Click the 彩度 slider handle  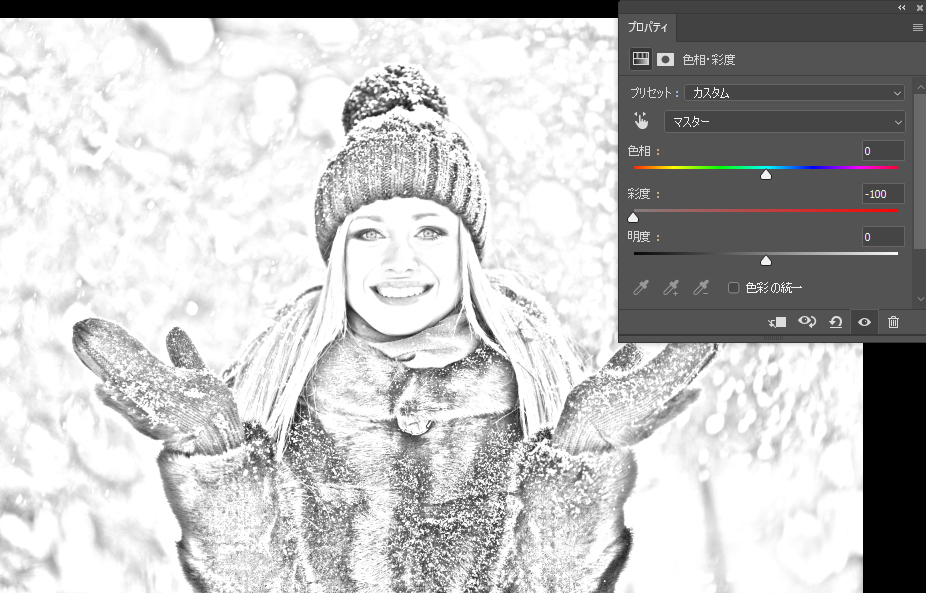pos(633,217)
